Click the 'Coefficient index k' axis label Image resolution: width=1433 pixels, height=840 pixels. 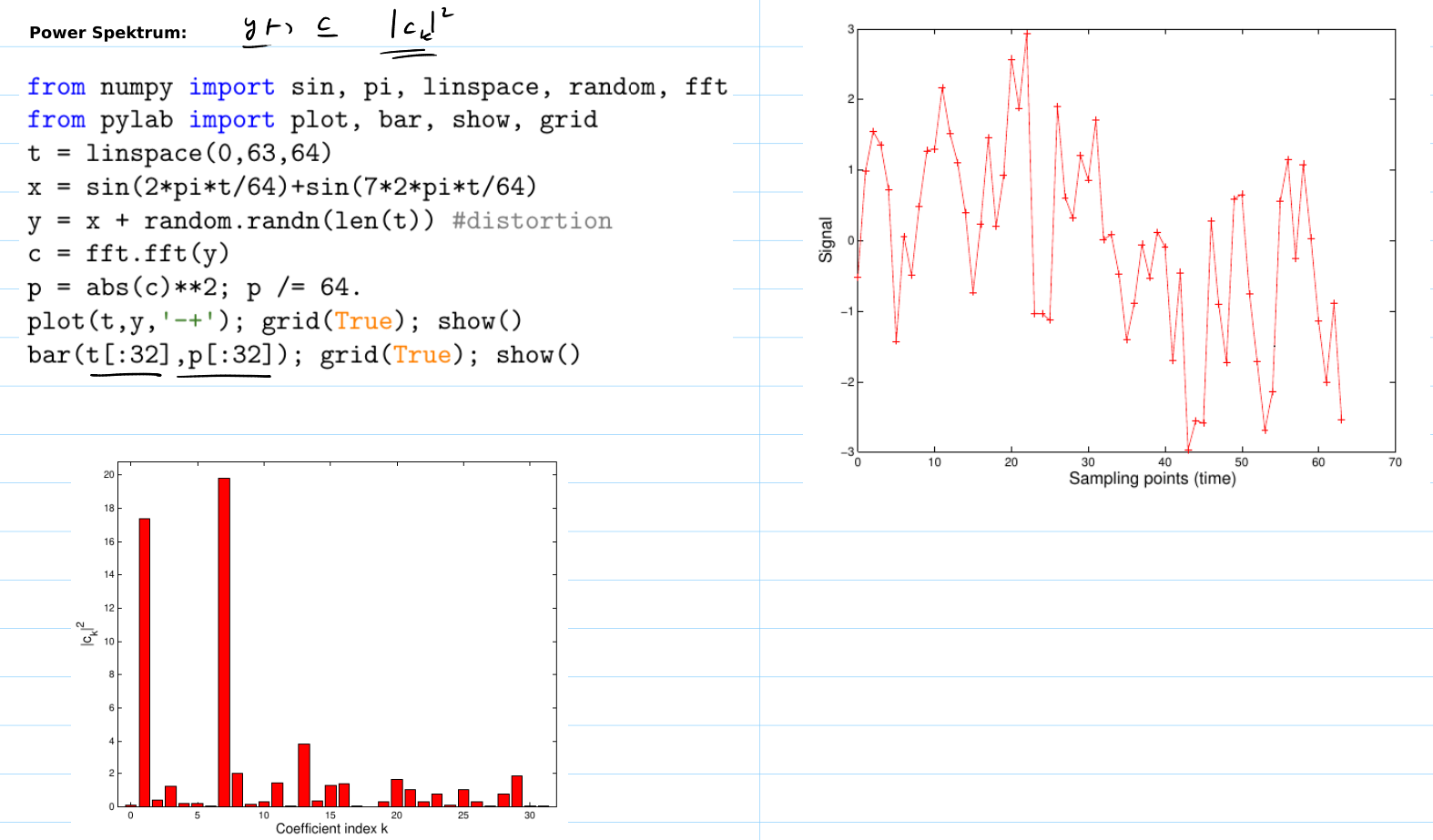click(331, 828)
